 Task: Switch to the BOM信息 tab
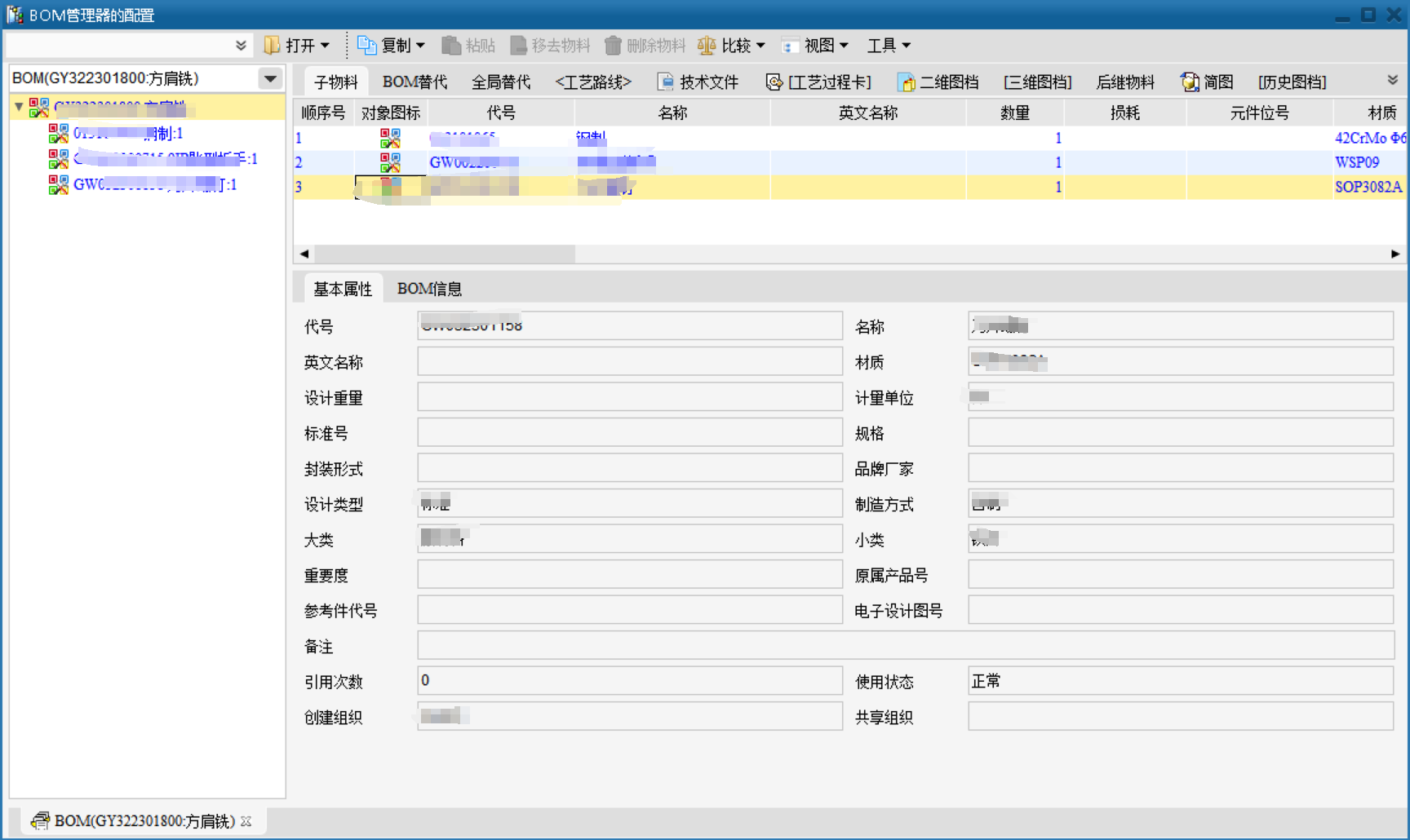click(429, 289)
